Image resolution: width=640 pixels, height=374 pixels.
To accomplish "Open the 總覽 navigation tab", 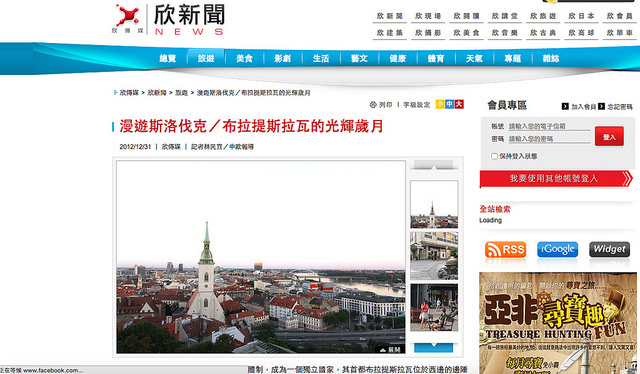I will click(168, 58).
